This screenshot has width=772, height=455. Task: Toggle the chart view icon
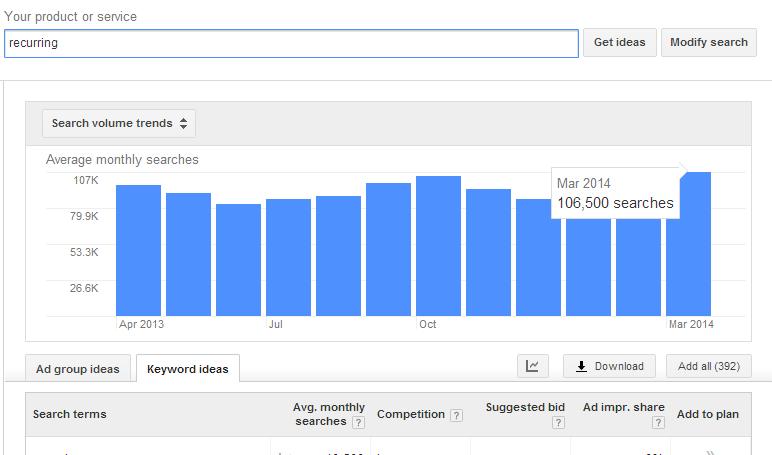click(532, 366)
